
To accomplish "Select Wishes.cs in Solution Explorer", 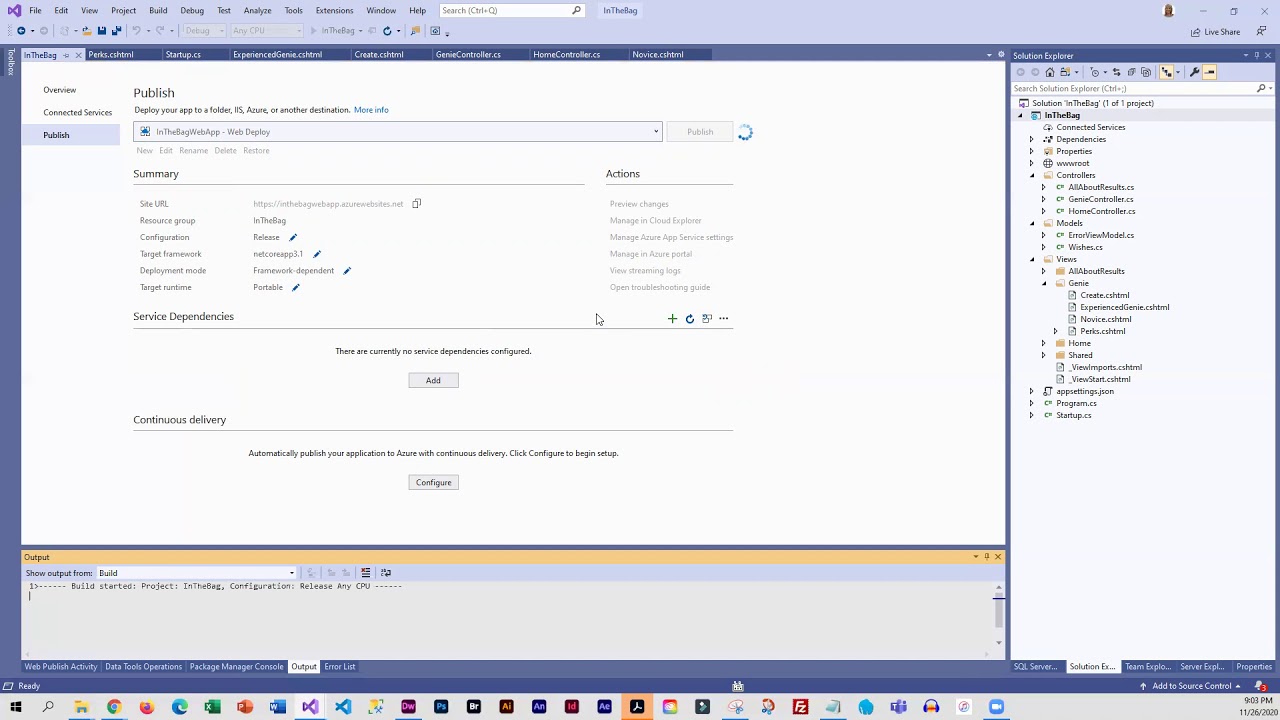I will [1085, 247].
